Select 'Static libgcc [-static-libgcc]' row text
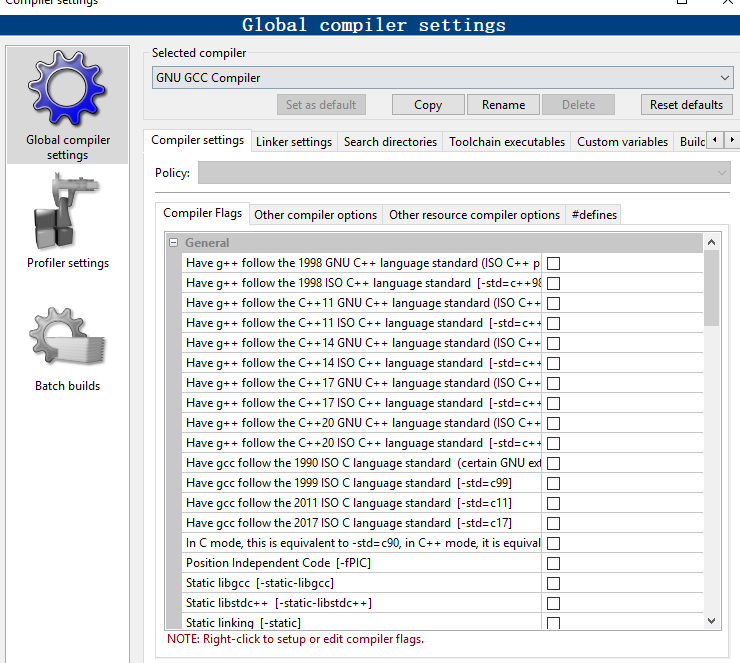This screenshot has width=740, height=663. pyautogui.click(x=260, y=583)
